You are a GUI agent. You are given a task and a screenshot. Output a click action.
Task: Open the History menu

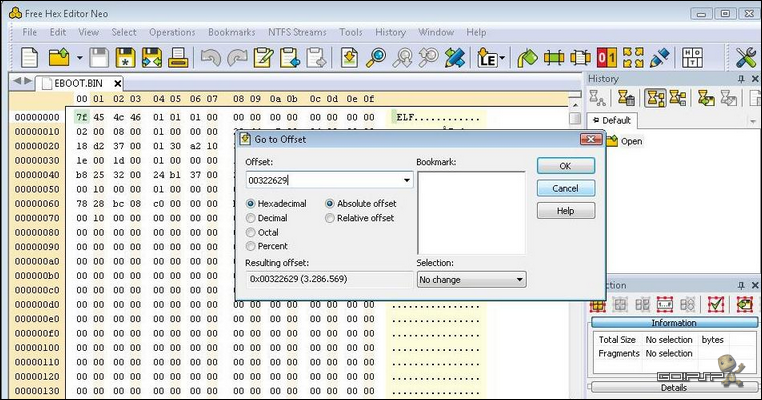[390, 32]
